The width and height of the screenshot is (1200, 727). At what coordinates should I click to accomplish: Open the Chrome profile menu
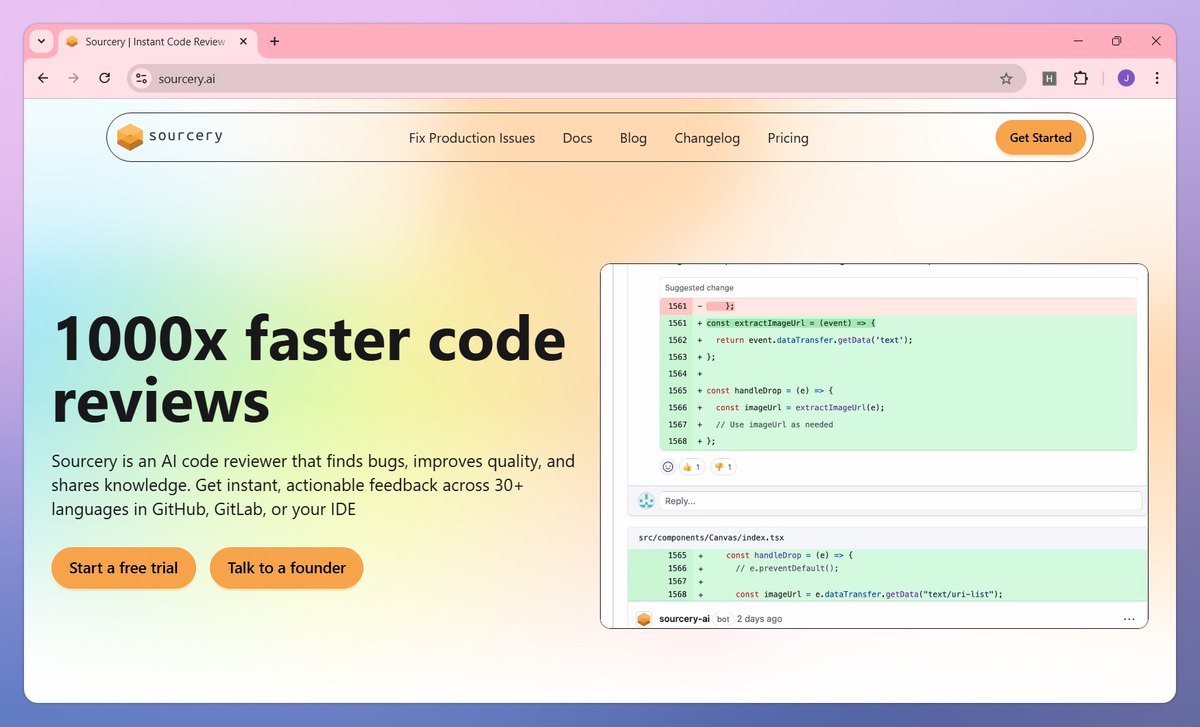[x=1125, y=78]
